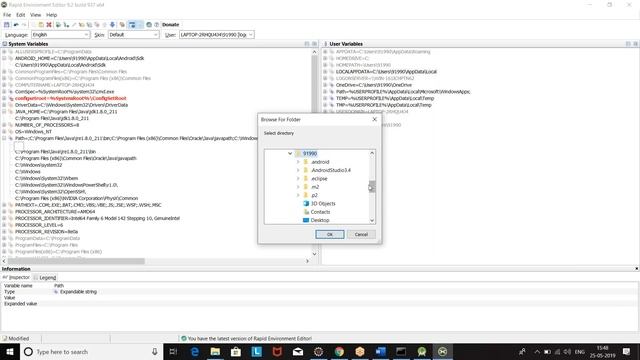This screenshot has height=360, width=640.
Task: Open File Explorer from taskbar
Action: 215,352
